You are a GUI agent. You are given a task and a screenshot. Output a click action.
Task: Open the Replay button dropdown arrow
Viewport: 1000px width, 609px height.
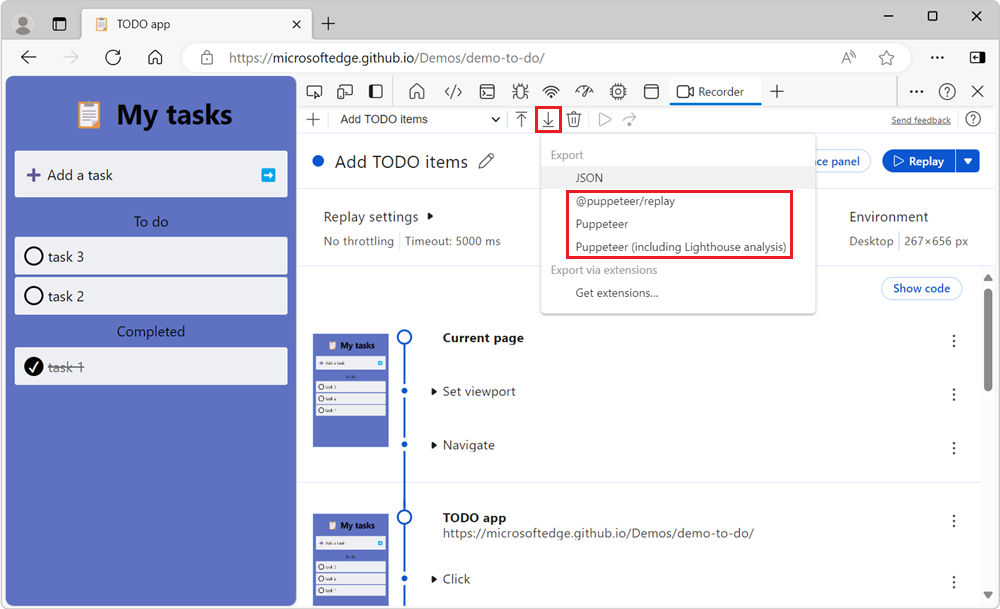(x=968, y=160)
